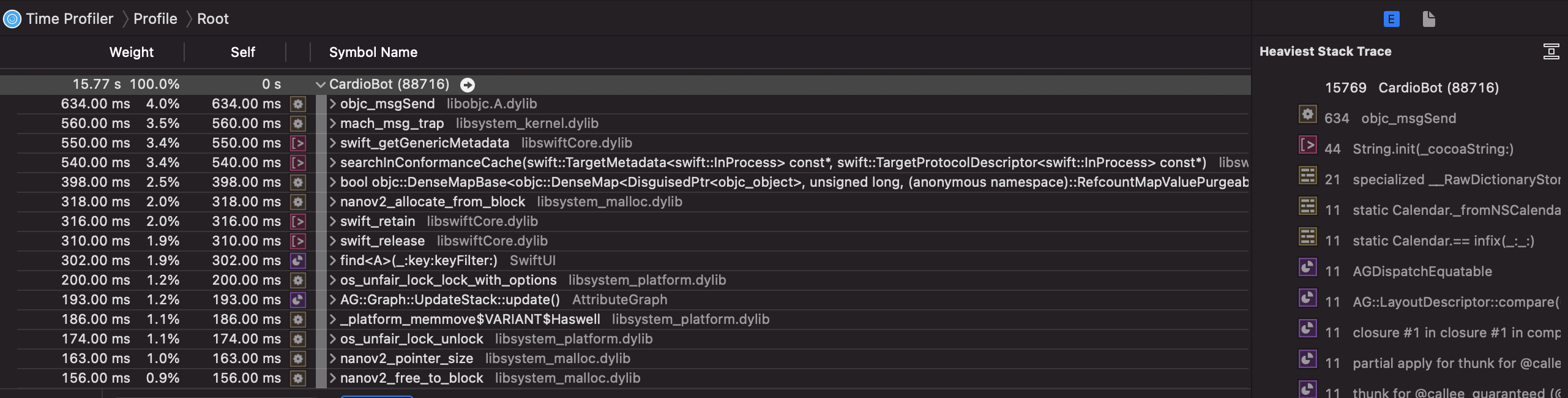Image resolution: width=1568 pixels, height=398 pixels.
Task: Click the Swift icon on the swift_release row
Action: pyautogui.click(x=298, y=241)
